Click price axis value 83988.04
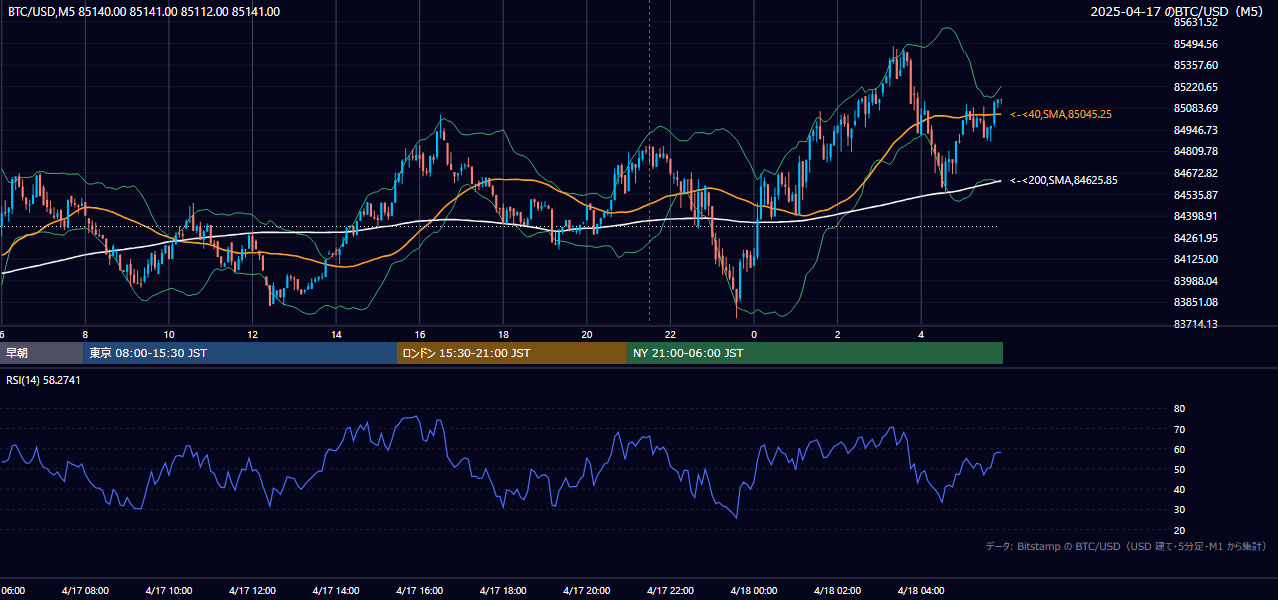This screenshot has height=600, width=1278. [x=1195, y=281]
